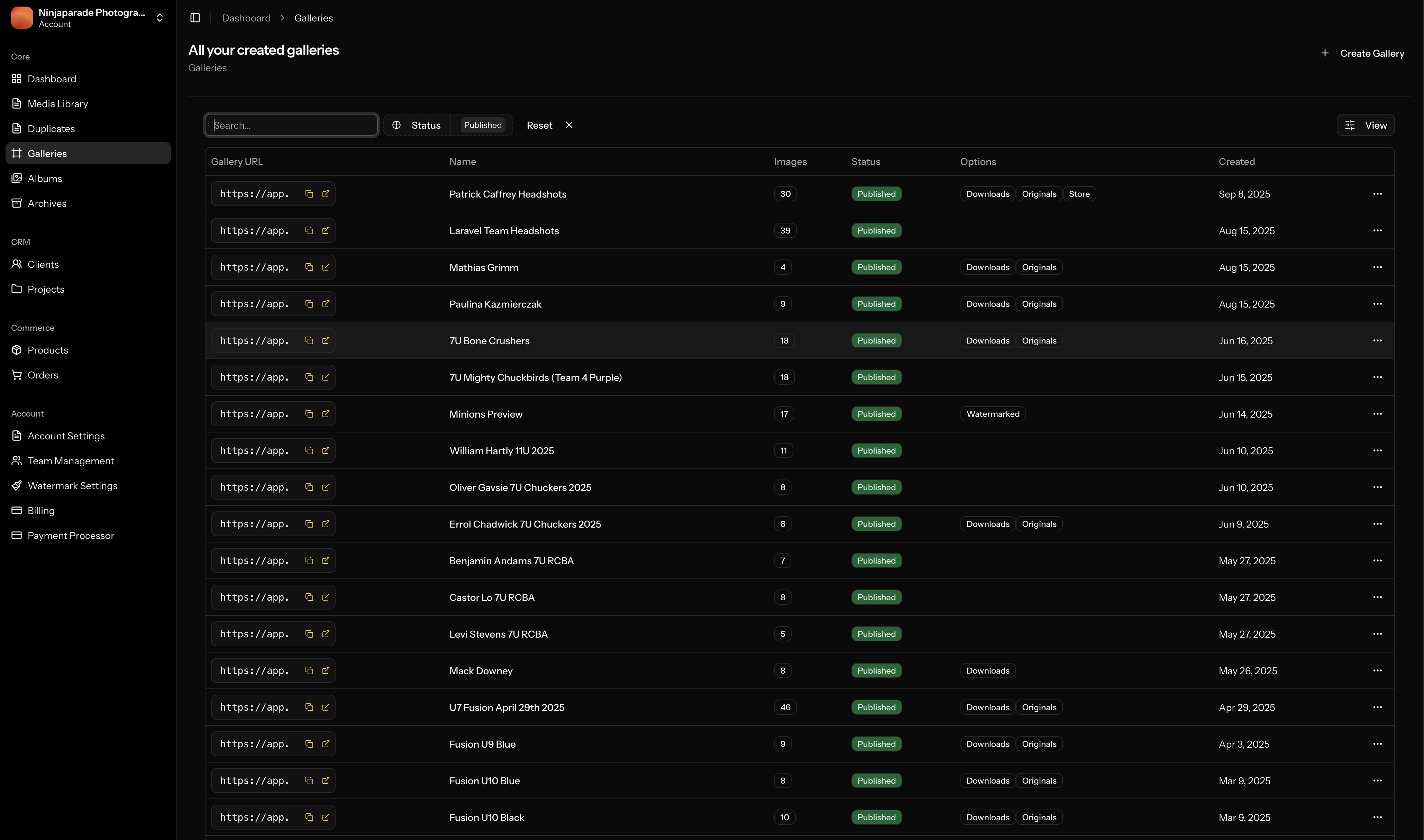Remove the Published filter chip
The image size is (1424, 840).
pyautogui.click(x=482, y=125)
